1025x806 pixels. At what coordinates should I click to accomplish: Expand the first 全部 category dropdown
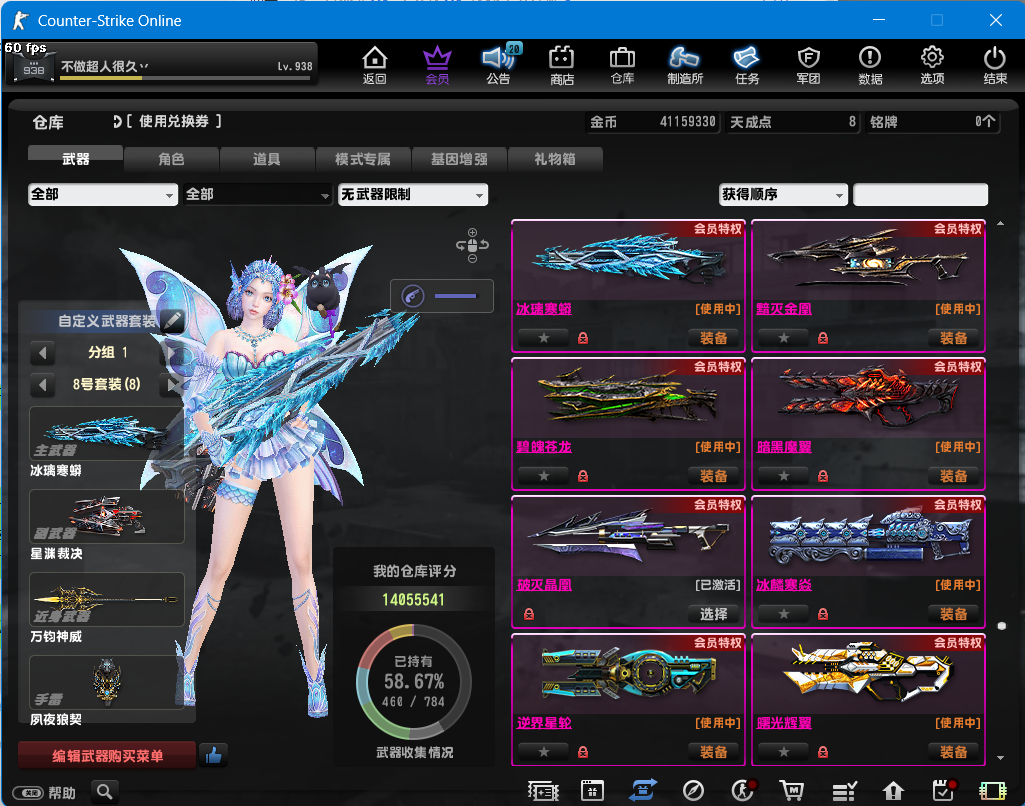[x=103, y=195]
